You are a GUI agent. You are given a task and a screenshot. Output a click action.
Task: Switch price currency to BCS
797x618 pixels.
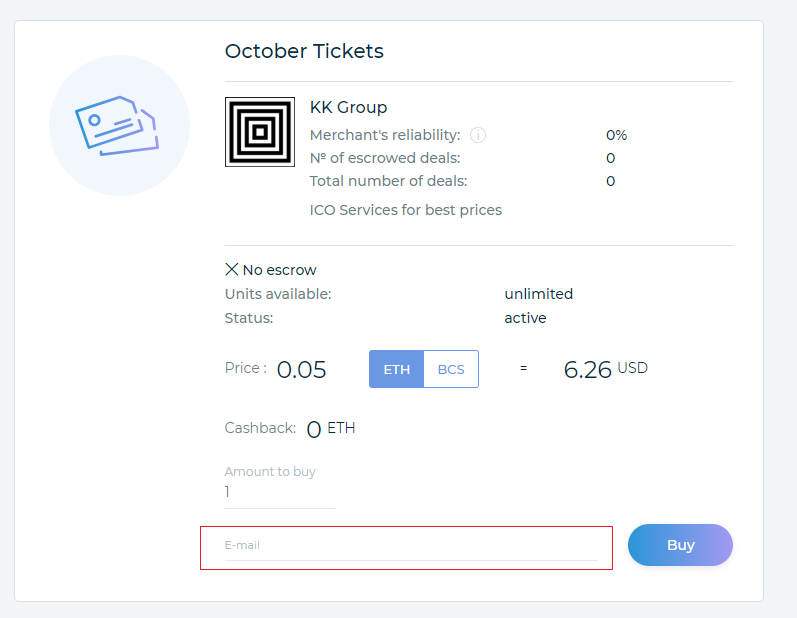coord(451,369)
